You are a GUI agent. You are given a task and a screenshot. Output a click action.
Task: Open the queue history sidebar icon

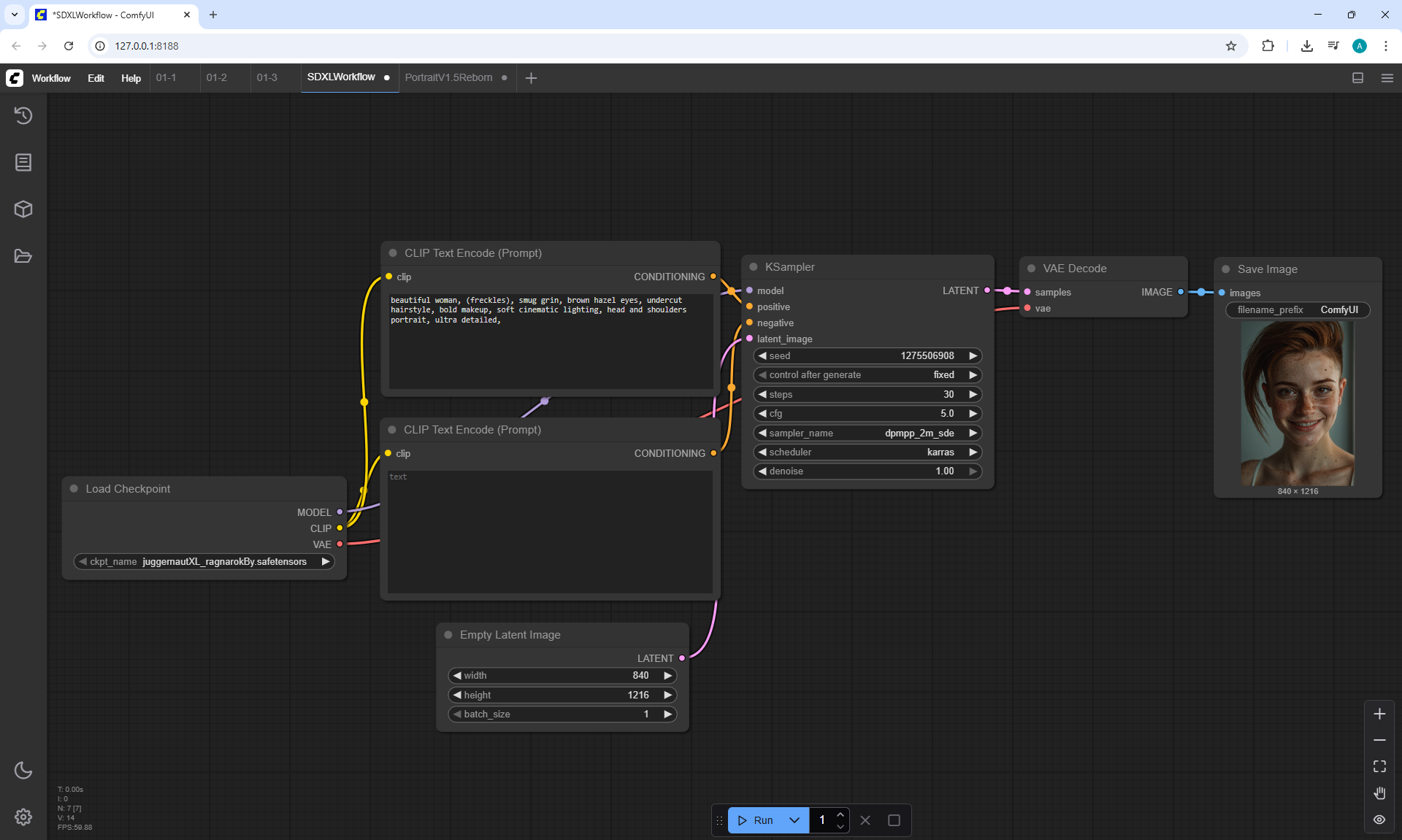coord(23,115)
